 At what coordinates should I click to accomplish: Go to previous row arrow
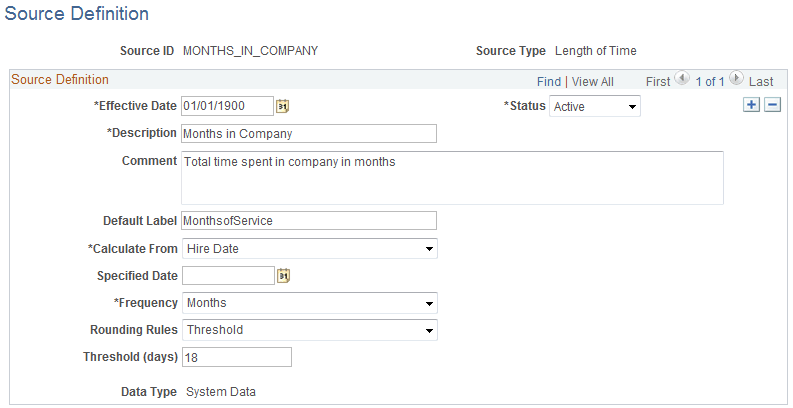click(x=683, y=79)
